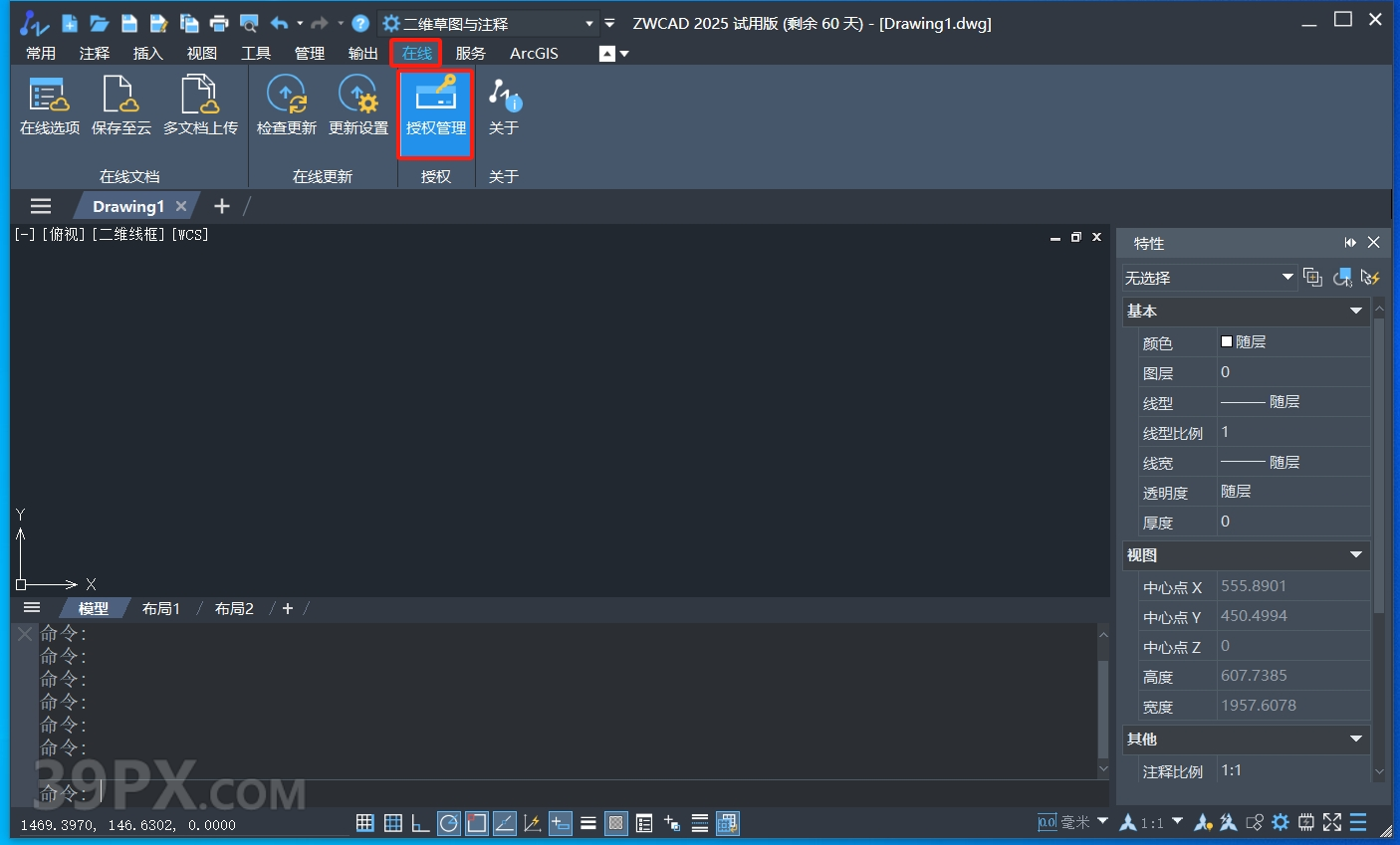Image resolution: width=1400 pixels, height=845 pixels.
Task: Click the Print icon in the quick access toolbar
Action: (x=219, y=23)
